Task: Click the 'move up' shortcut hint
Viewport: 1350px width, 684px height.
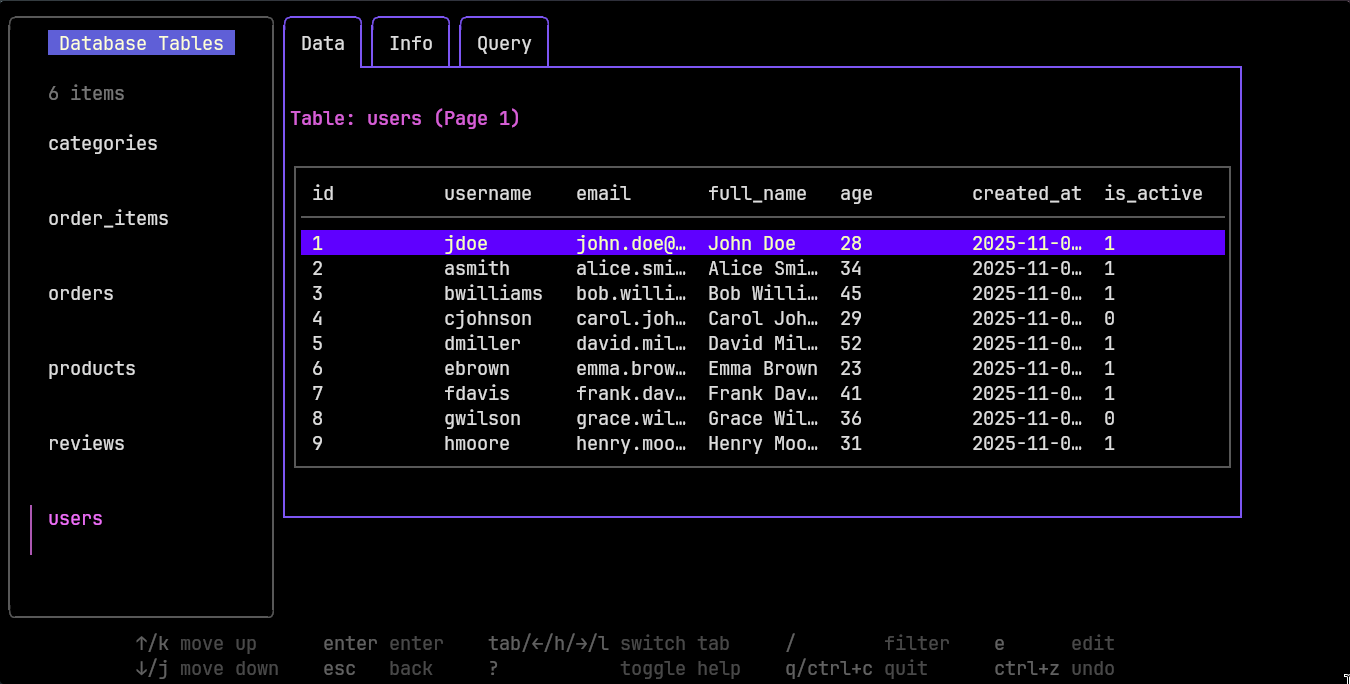Action: coord(218,643)
